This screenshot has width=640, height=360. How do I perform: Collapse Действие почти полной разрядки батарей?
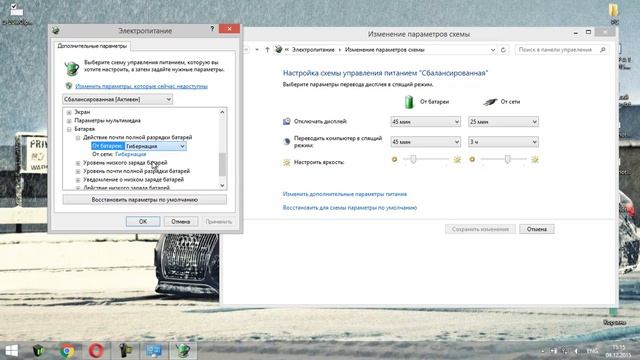coord(78,138)
